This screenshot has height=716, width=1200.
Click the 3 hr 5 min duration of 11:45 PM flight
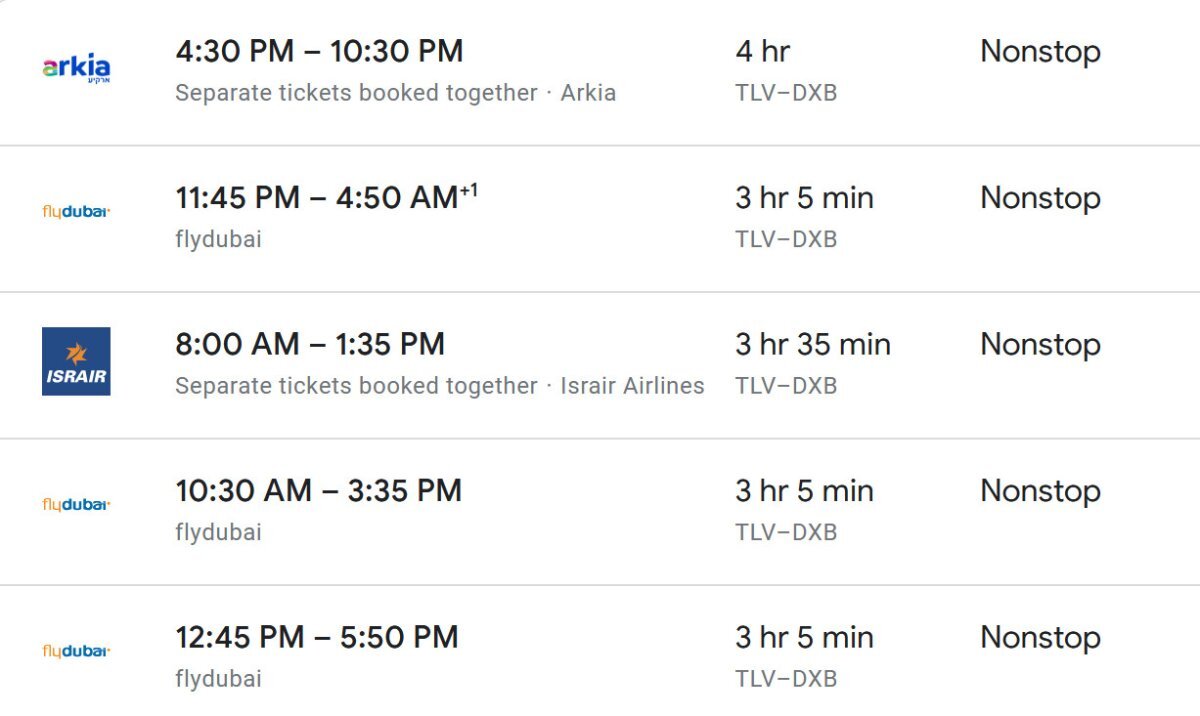805,198
